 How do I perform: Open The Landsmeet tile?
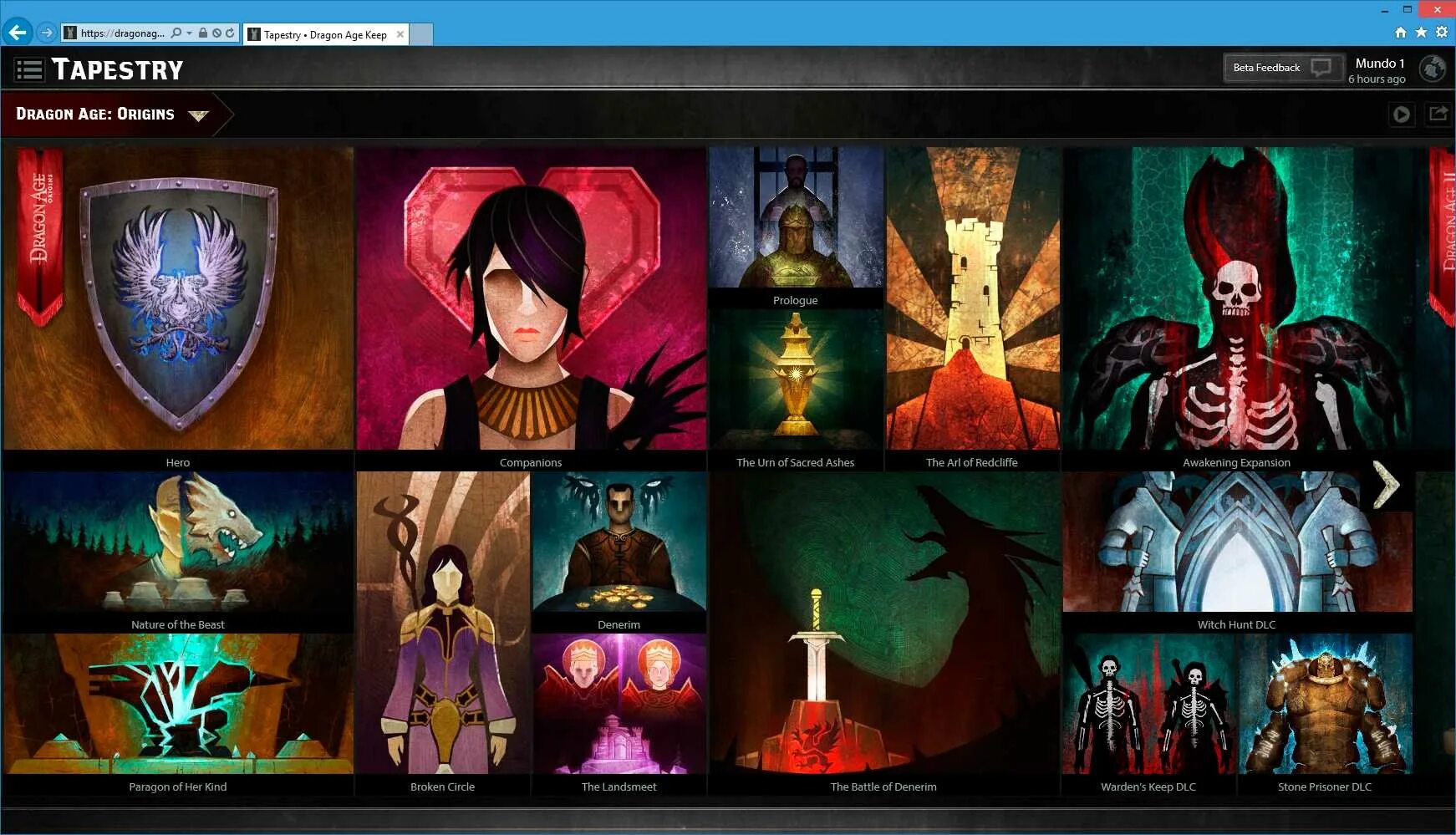(x=619, y=714)
